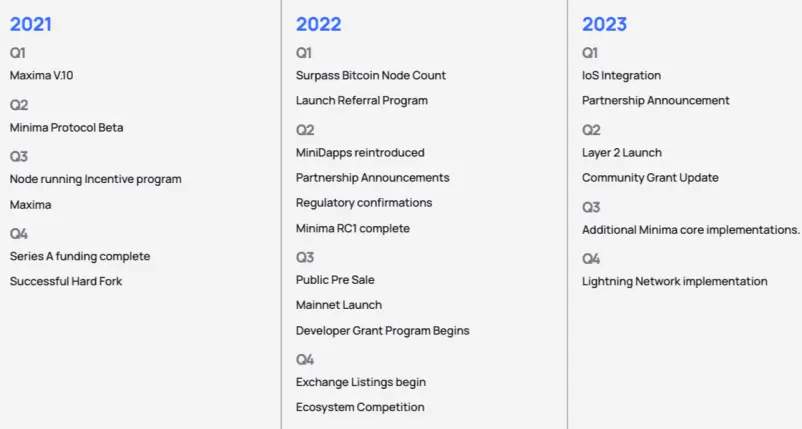802x429 pixels.
Task: Select Launch Referral Program item
Action: tap(362, 101)
